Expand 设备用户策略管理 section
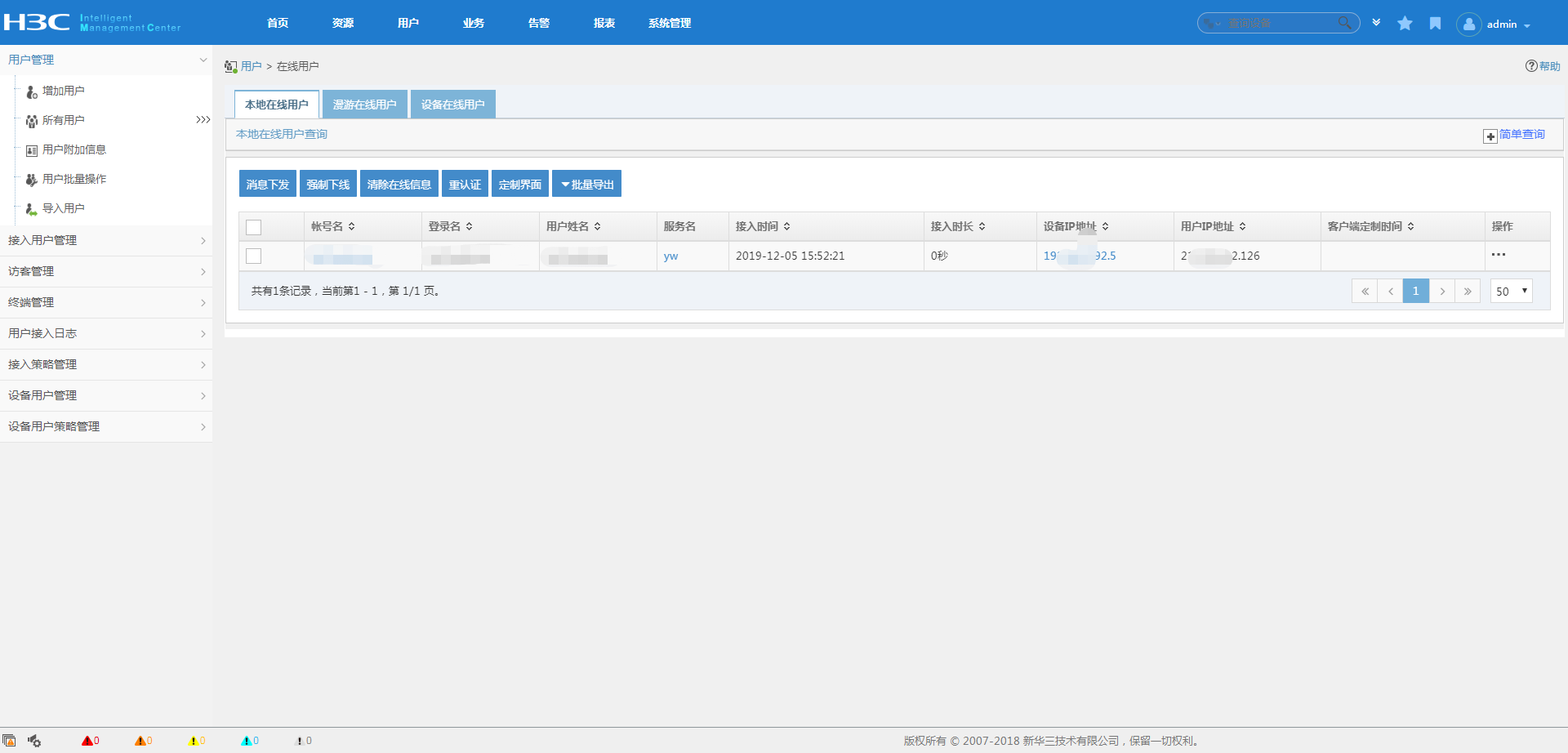 point(106,426)
